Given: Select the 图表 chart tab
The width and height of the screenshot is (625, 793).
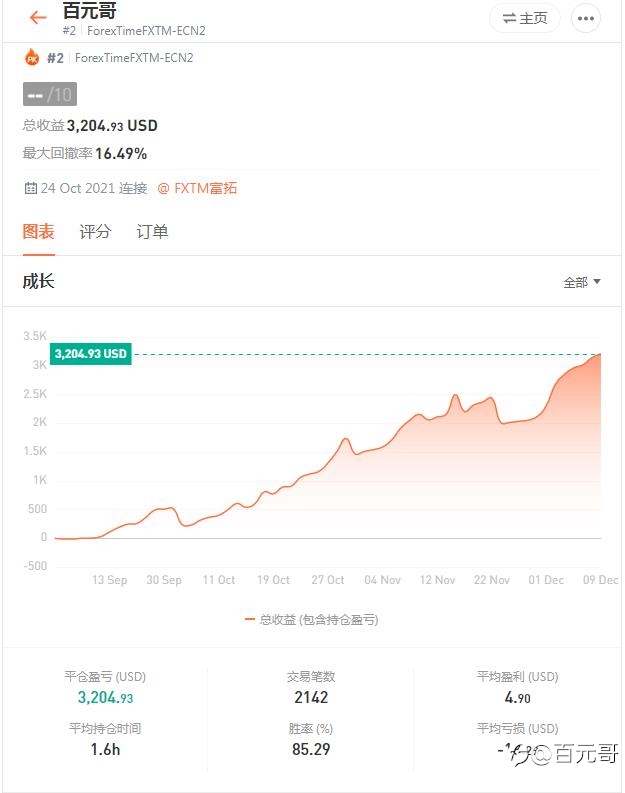Looking at the screenshot, I should (x=38, y=232).
